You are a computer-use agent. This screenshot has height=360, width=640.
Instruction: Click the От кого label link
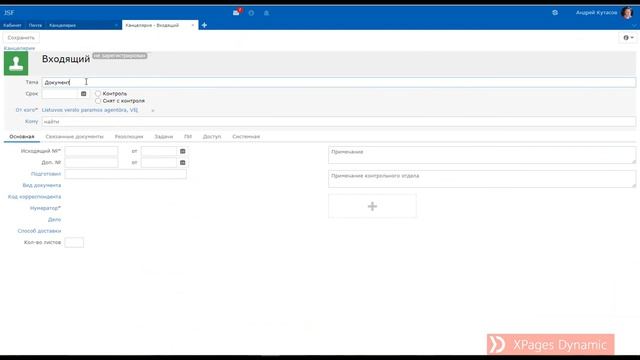tap(27, 110)
